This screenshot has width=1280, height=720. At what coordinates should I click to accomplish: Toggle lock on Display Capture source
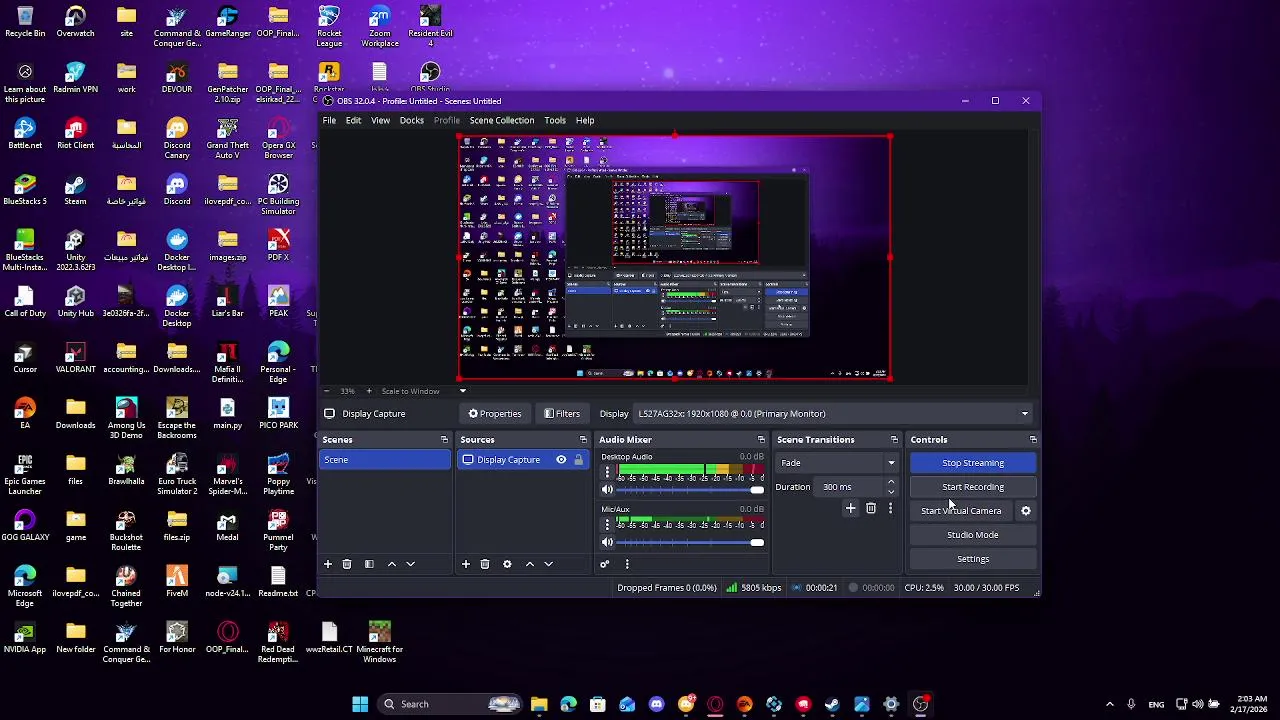[x=578, y=460]
